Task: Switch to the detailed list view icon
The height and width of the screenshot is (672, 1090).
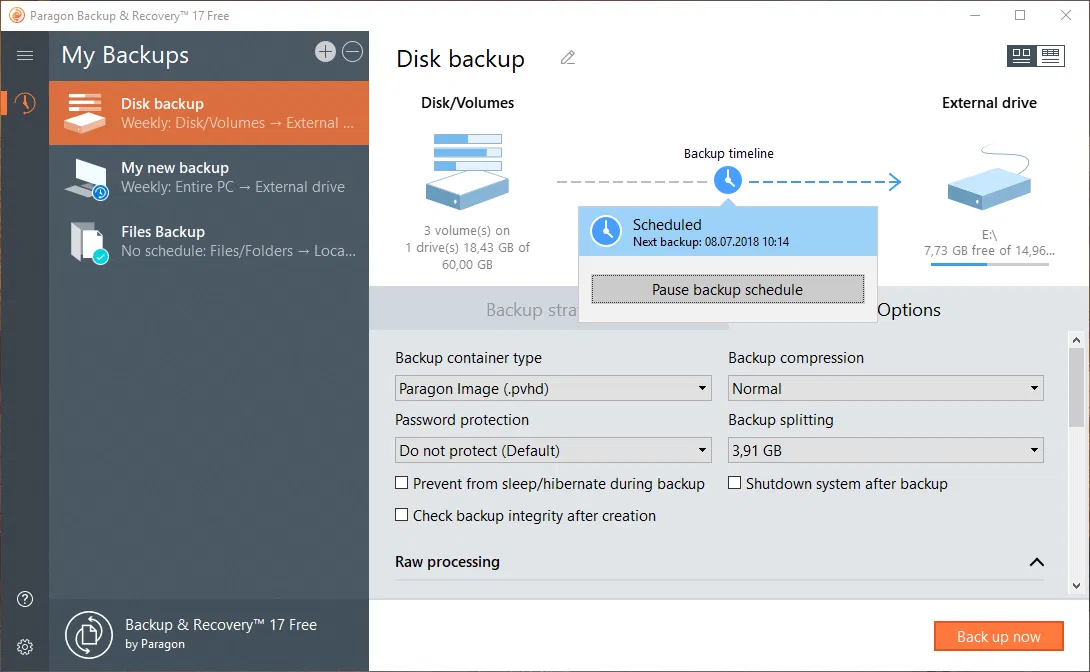Action: tap(1050, 56)
